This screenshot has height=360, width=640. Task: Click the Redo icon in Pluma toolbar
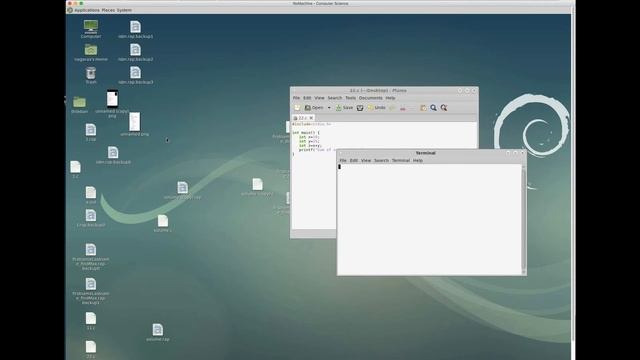[392, 108]
